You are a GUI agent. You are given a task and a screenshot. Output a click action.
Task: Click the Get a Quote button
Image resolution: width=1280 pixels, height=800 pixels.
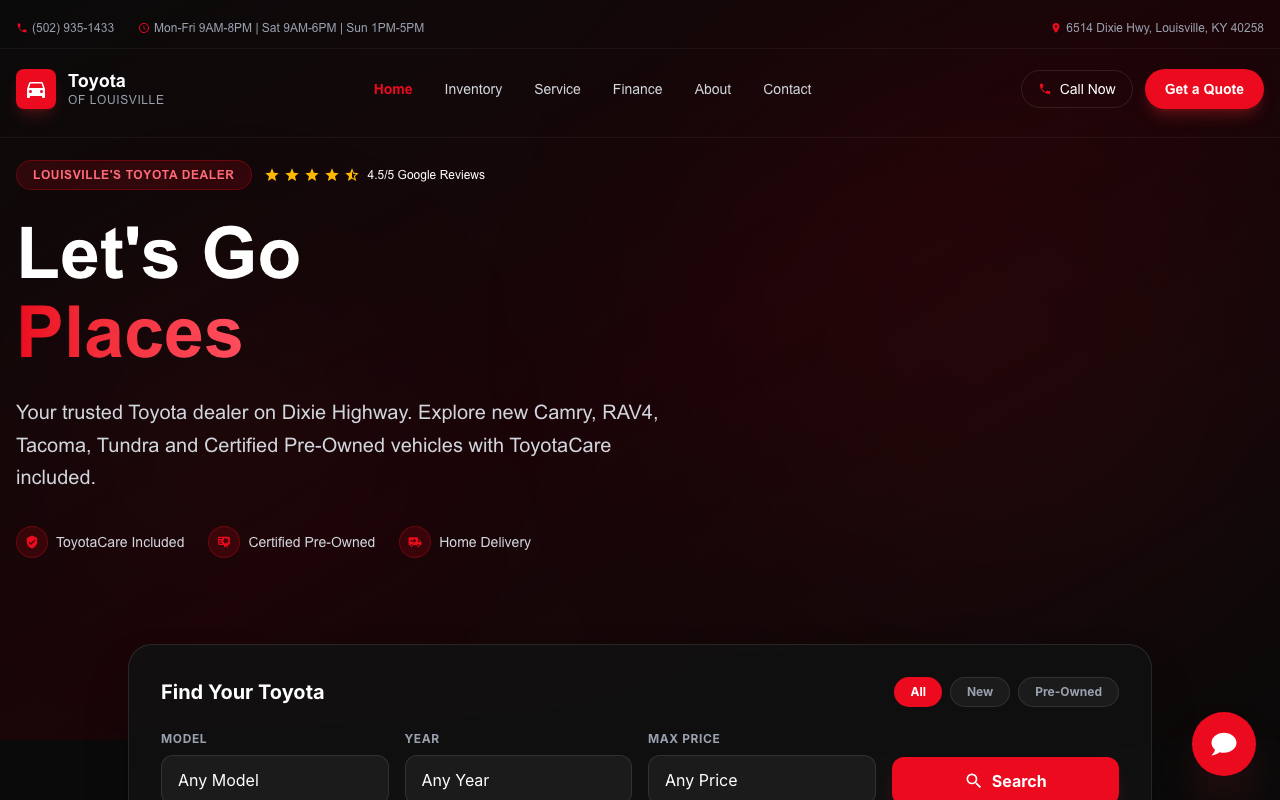click(1204, 89)
